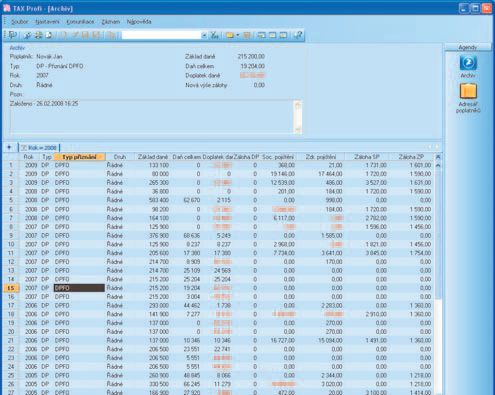Screen dimensions: 495x395
Task: Open the Adresář poplatníků folder icon
Action: [468, 91]
